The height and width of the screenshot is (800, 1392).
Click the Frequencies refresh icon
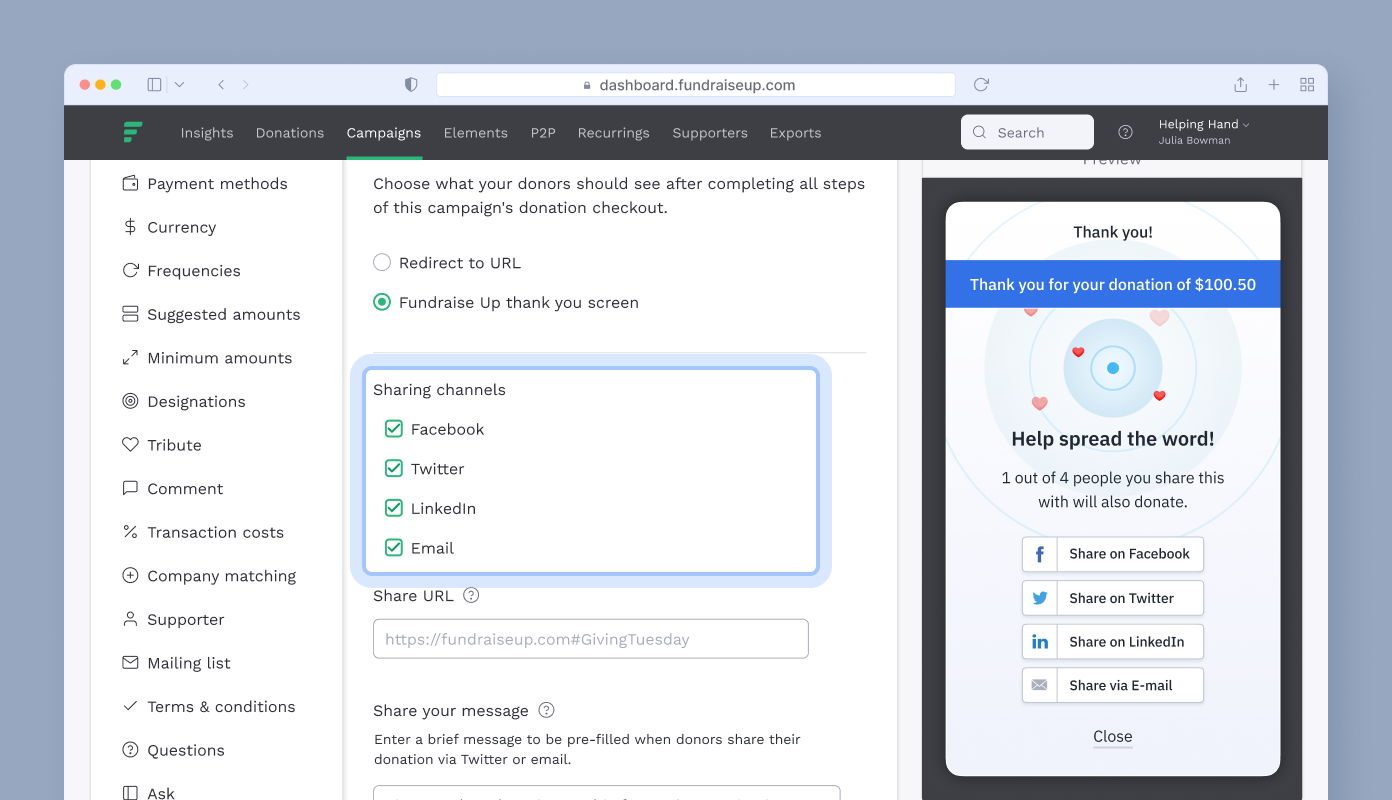130,271
